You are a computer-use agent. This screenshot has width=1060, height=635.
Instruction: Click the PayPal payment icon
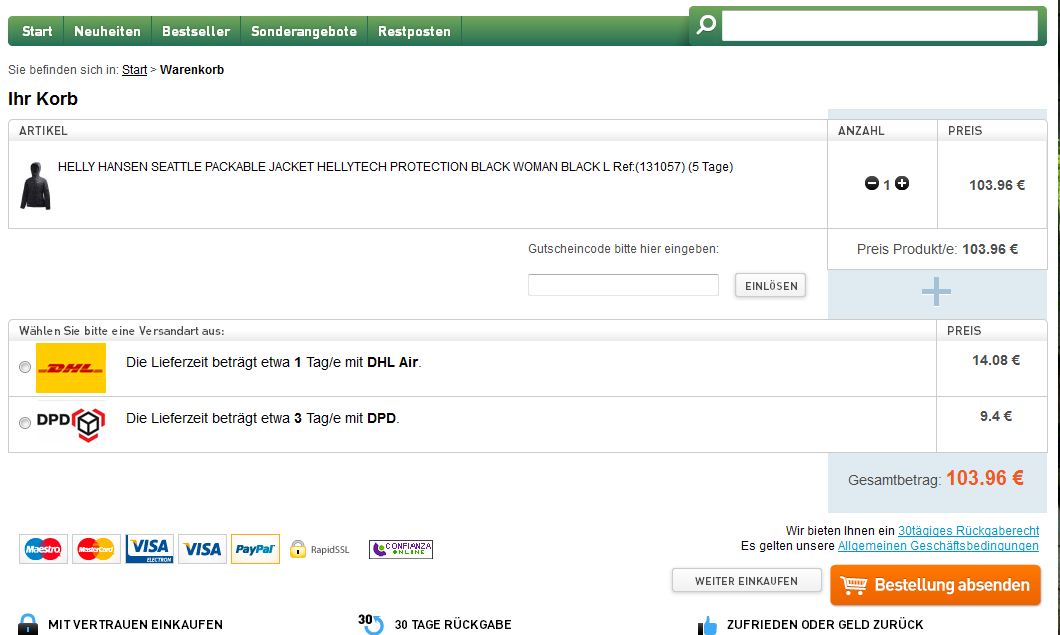[255, 549]
